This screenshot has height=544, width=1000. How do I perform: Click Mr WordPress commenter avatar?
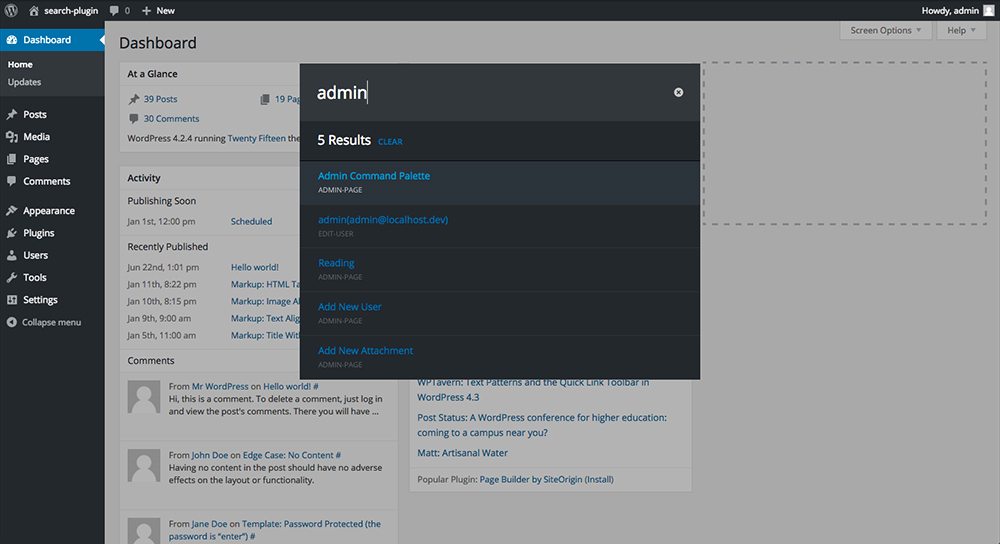click(144, 397)
